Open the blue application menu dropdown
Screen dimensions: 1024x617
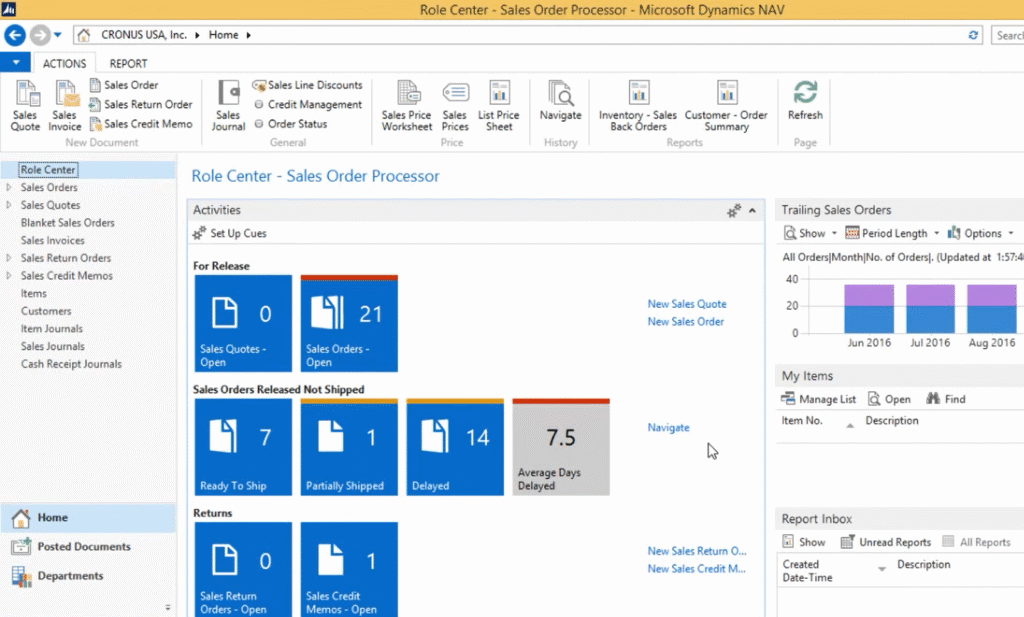pos(15,63)
